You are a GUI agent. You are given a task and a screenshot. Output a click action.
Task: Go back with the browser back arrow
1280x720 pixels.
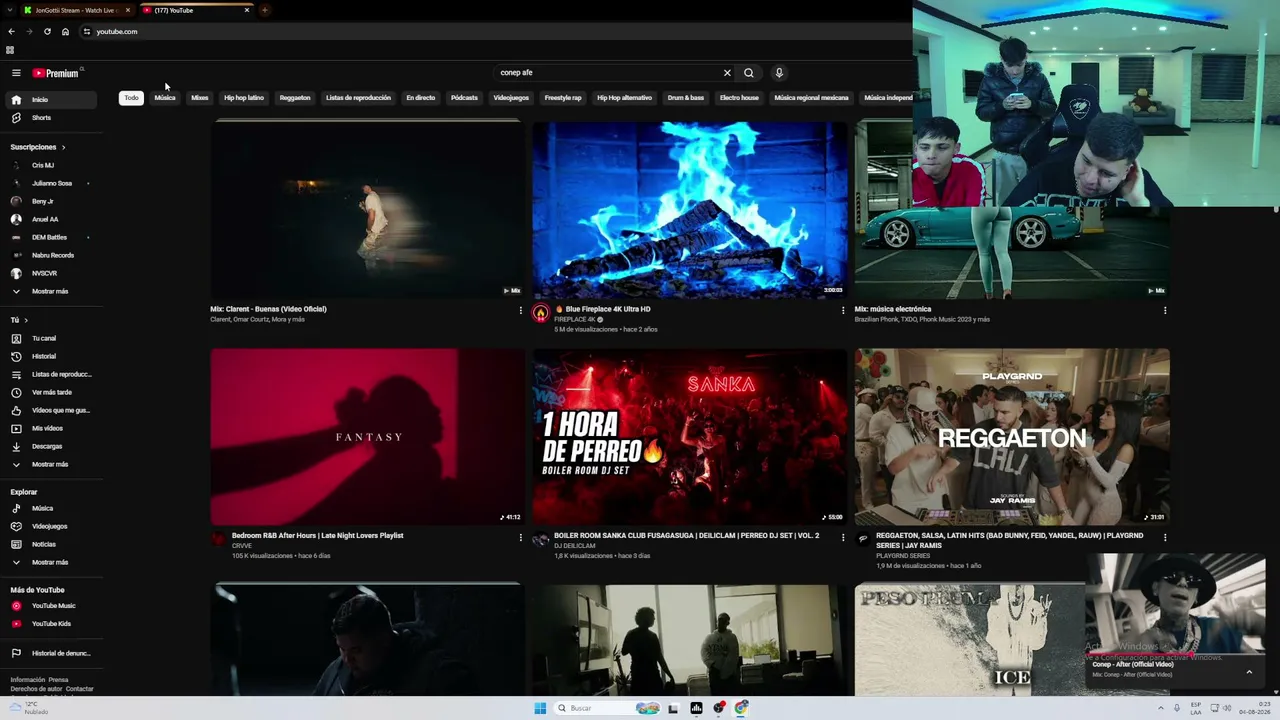[x=11, y=32]
